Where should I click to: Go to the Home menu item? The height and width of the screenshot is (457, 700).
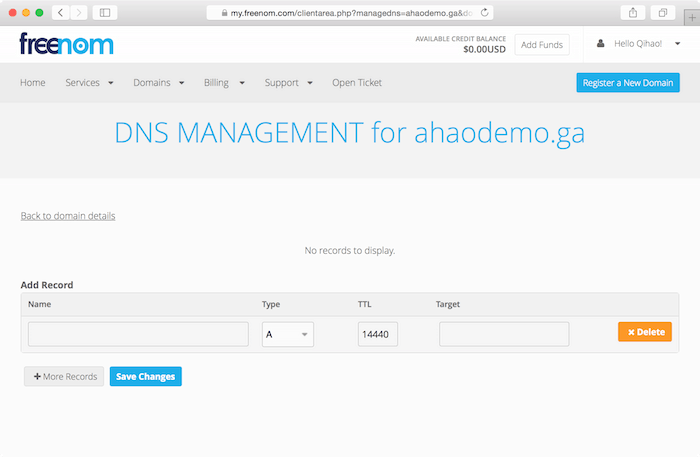click(x=33, y=83)
